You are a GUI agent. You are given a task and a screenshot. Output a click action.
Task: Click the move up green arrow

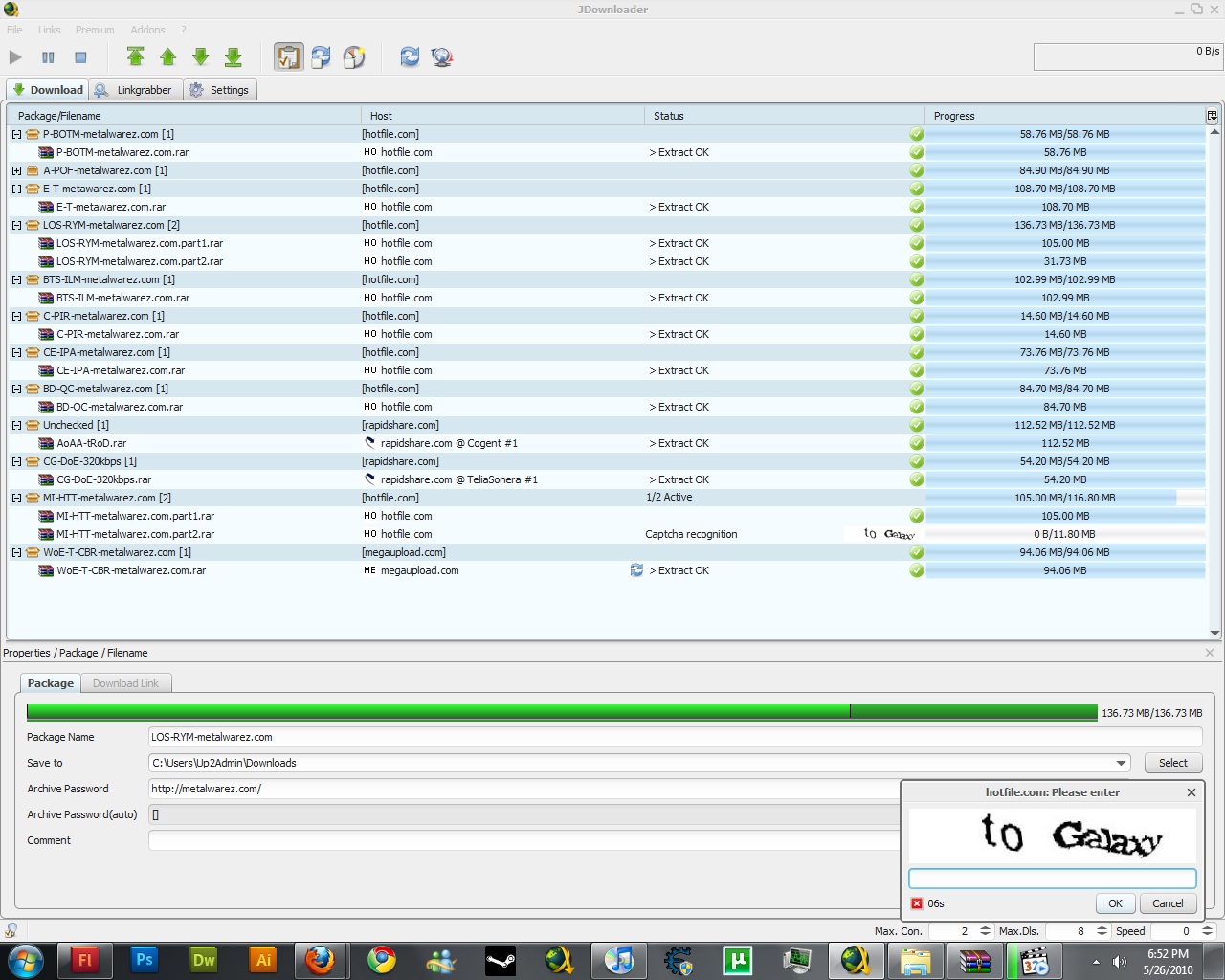point(167,57)
